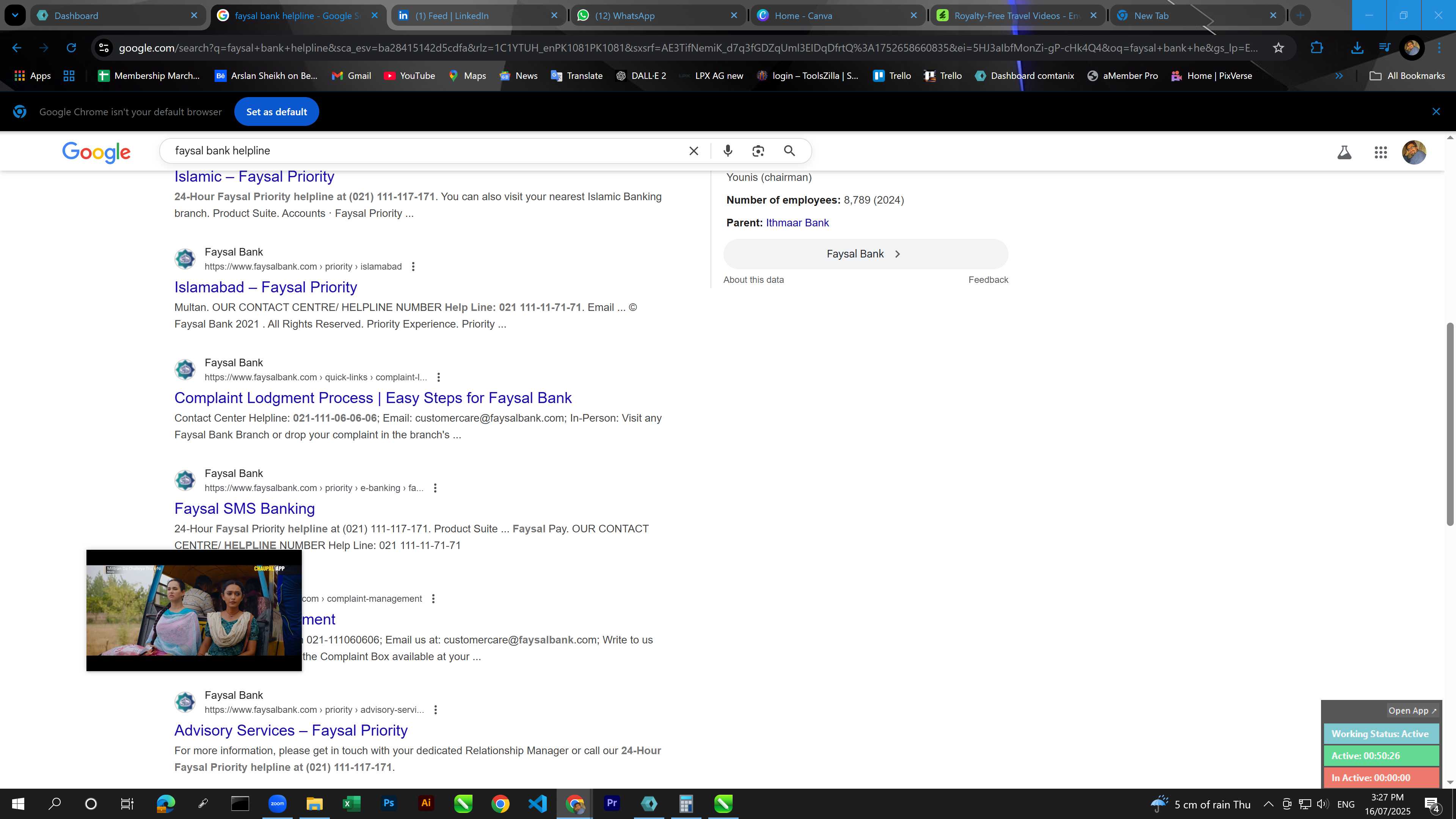Open the Chrome extensions puzzle icon

(1317, 48)
